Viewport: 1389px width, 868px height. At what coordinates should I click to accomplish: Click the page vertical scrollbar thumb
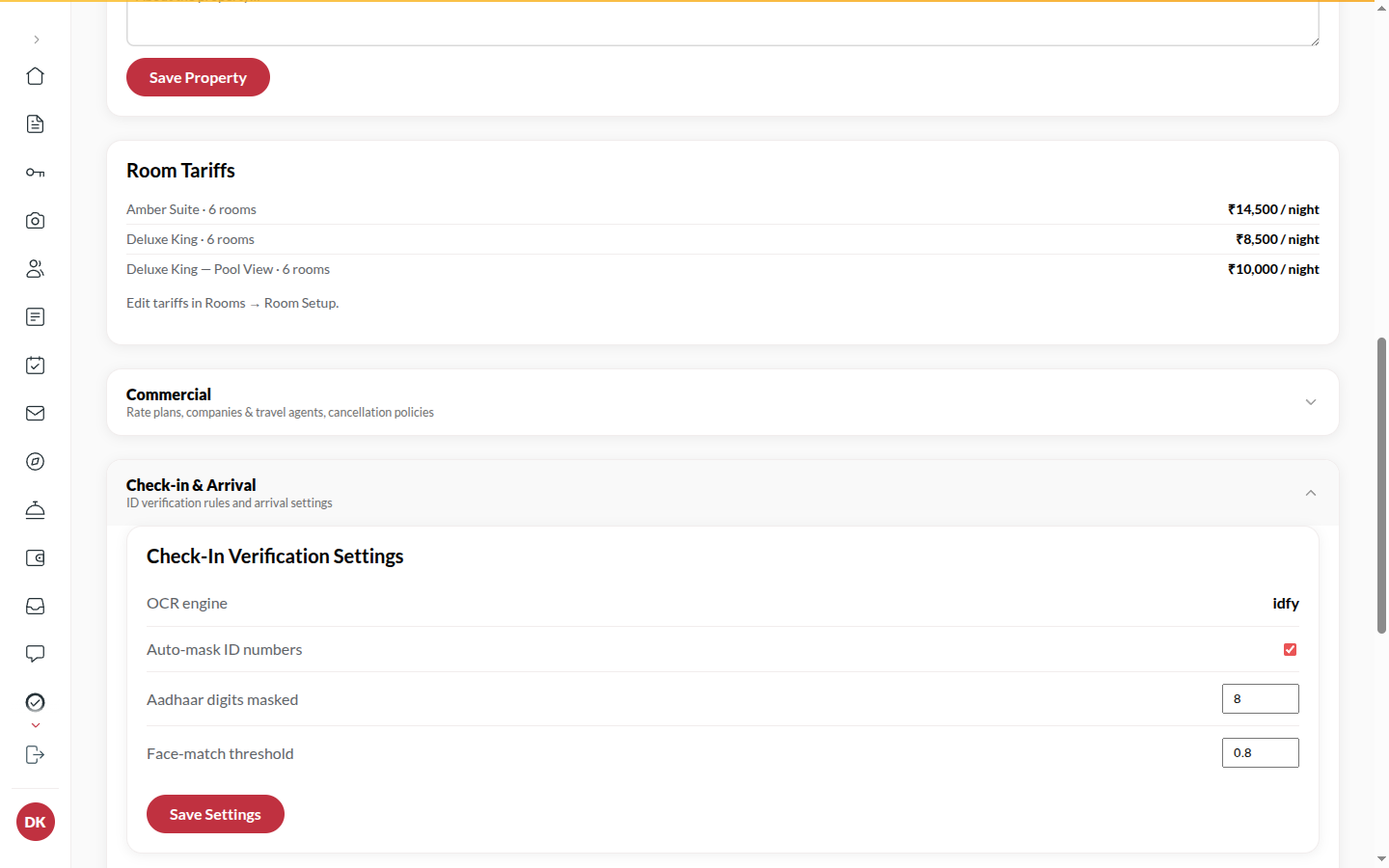pyautogui.click(x=1381, y=485)
